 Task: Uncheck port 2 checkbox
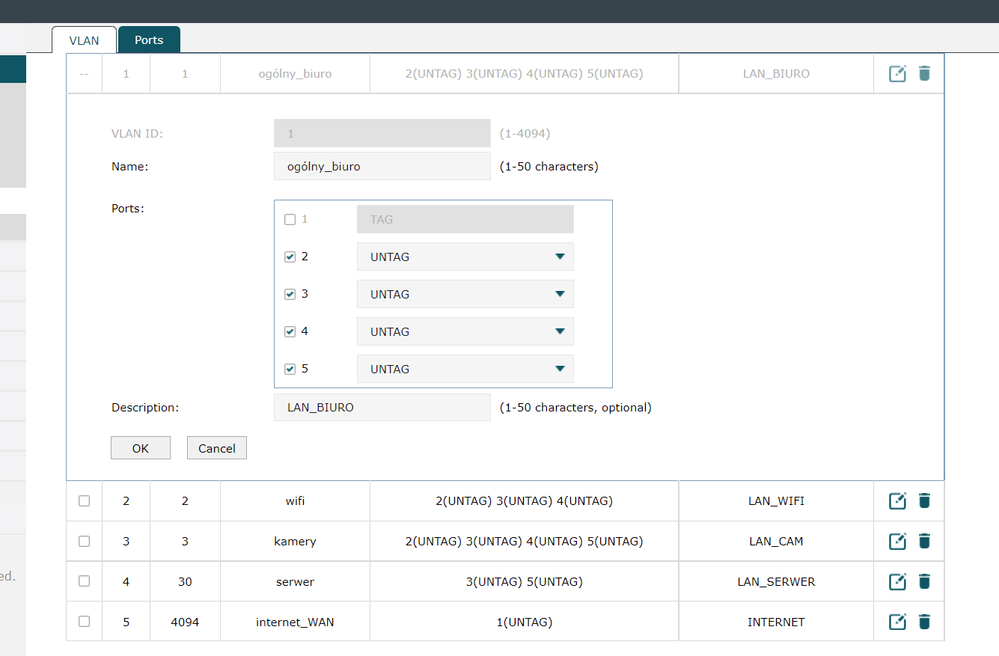[x=290, y=257]
